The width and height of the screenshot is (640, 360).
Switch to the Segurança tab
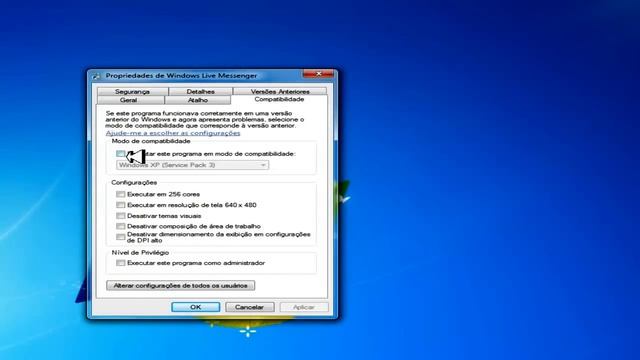132,91
